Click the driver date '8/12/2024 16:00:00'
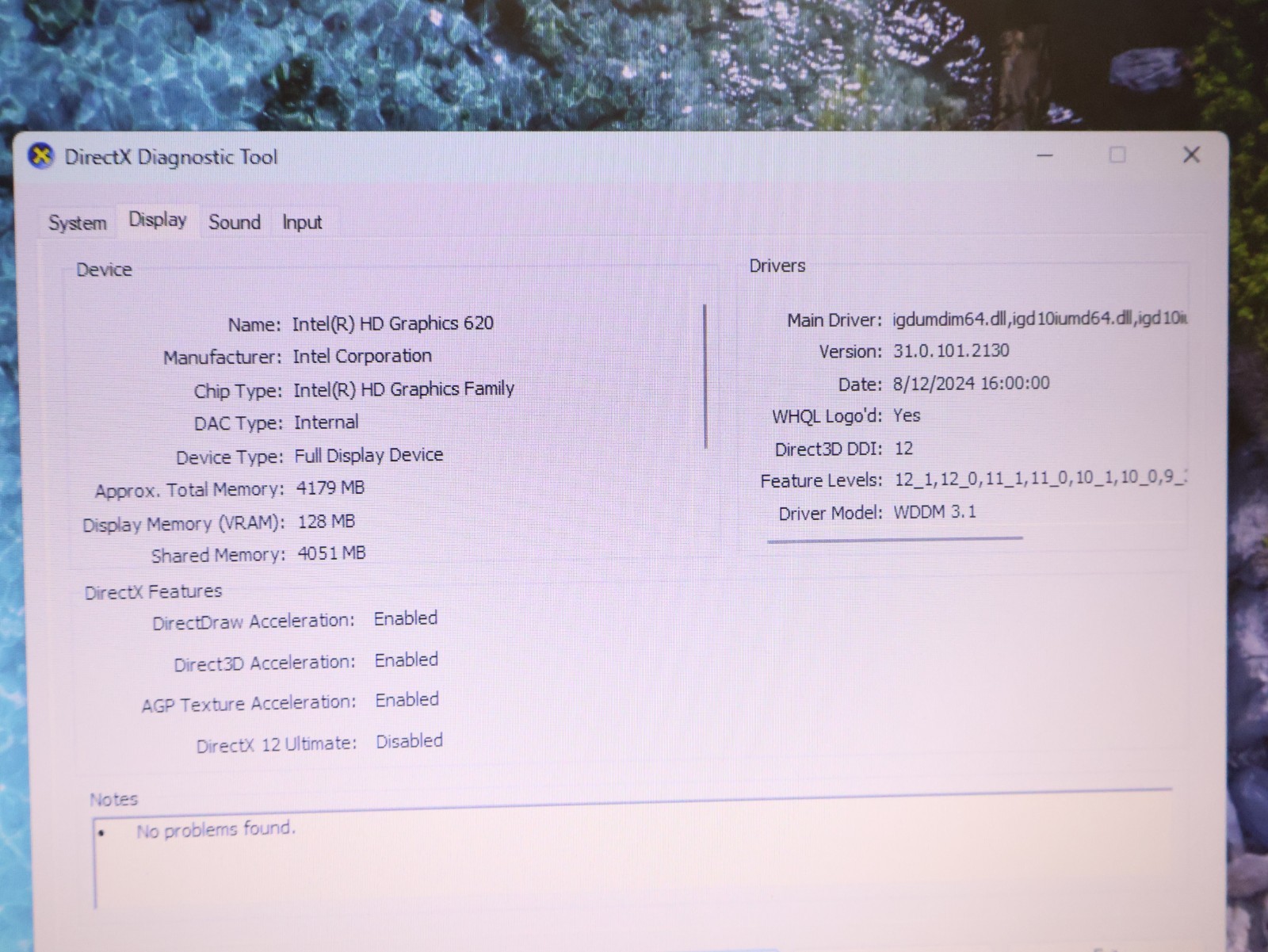Viewport: 1268px width, 952px height. (x=971, y=384)
